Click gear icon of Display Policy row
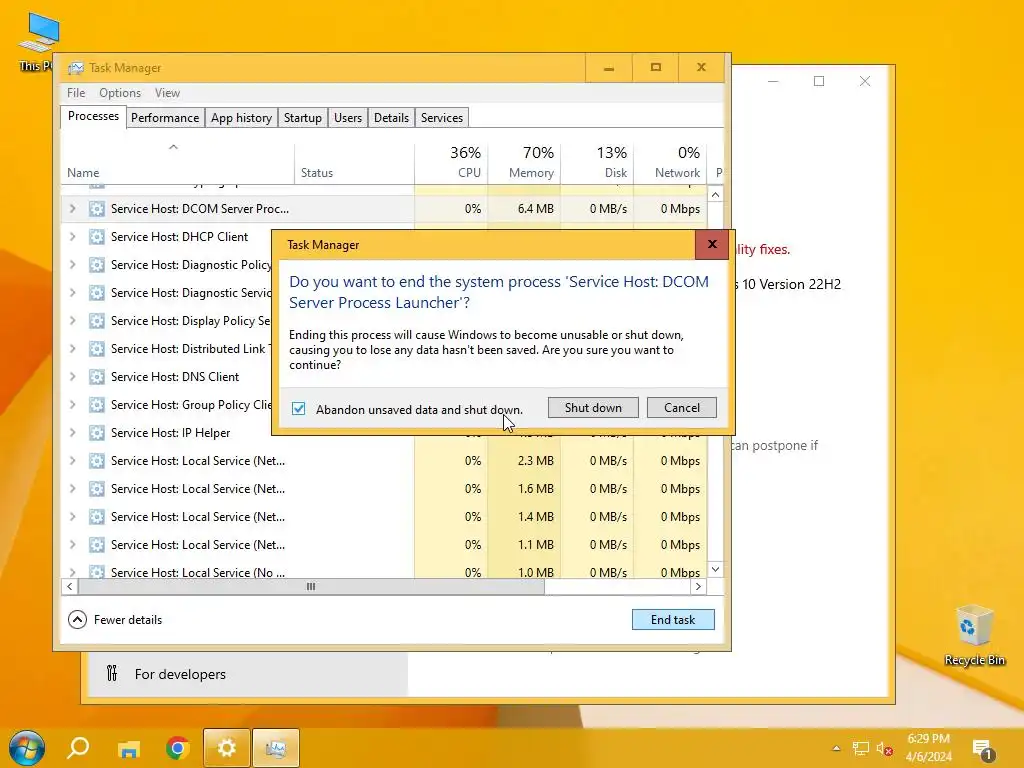 97,321
